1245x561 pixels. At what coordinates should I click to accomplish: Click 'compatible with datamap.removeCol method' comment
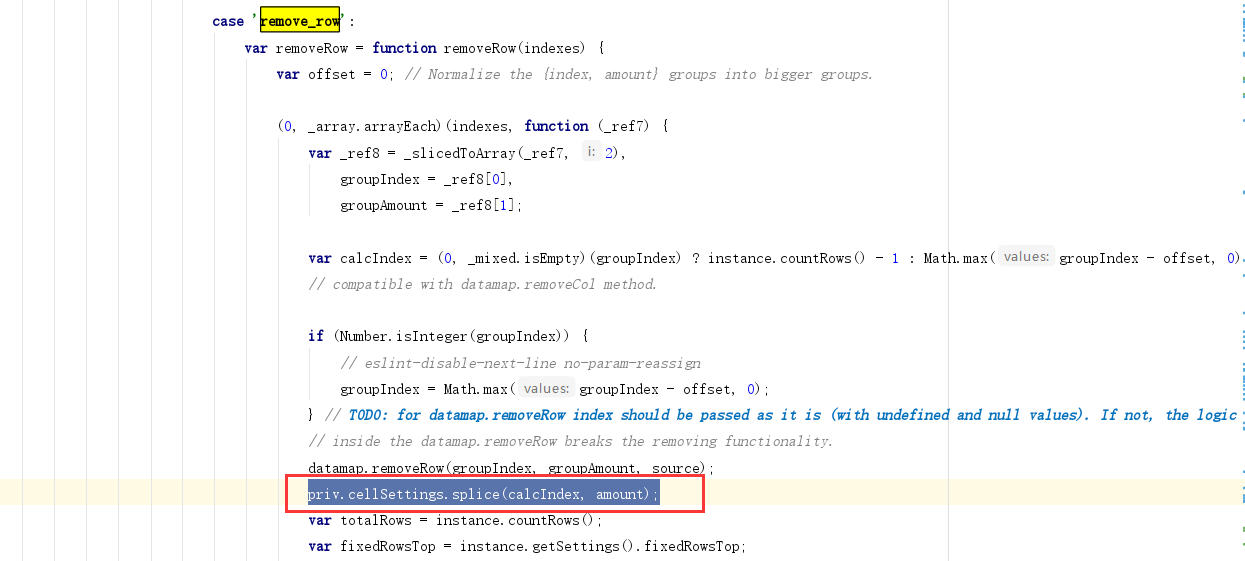click(x=483, y=284)
